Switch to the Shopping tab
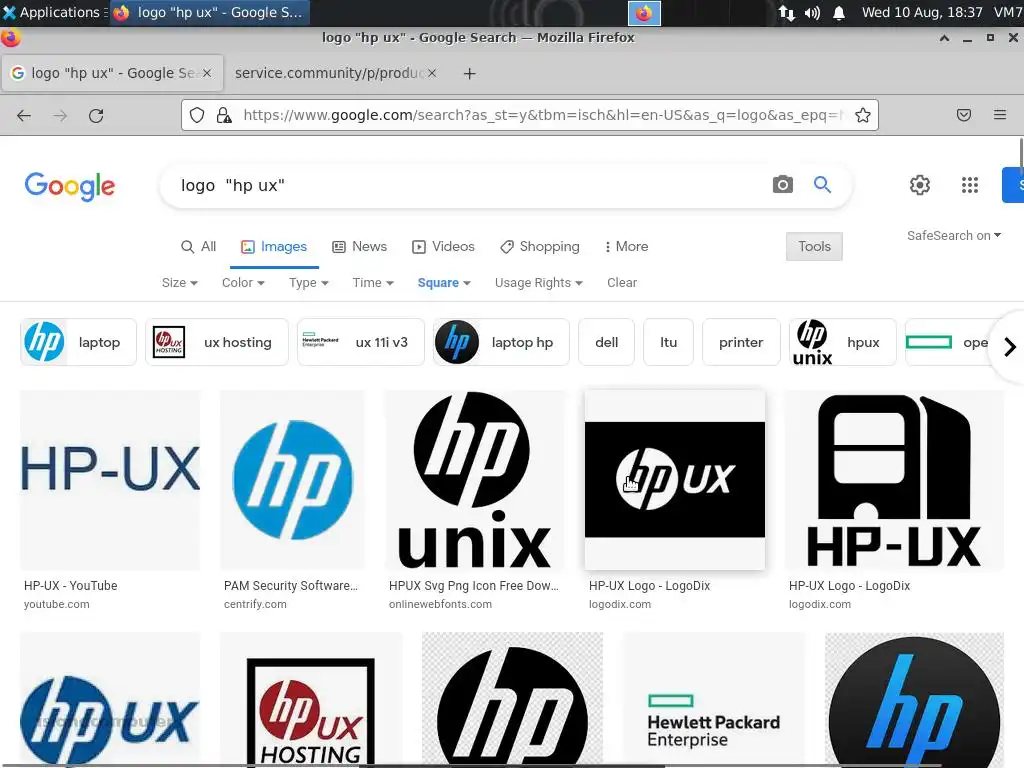This screenshot has height=768, width=1024. point(539,247)
